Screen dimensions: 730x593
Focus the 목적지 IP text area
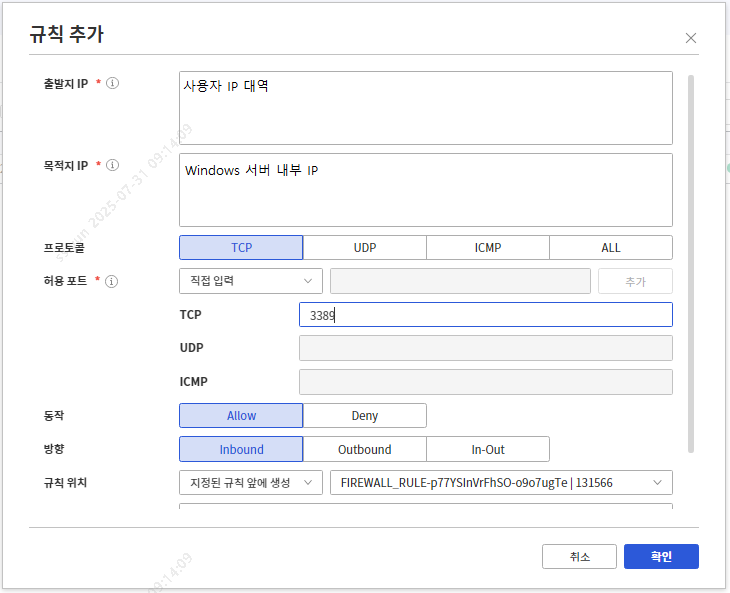pyautogui.click(x=426, y=190)
